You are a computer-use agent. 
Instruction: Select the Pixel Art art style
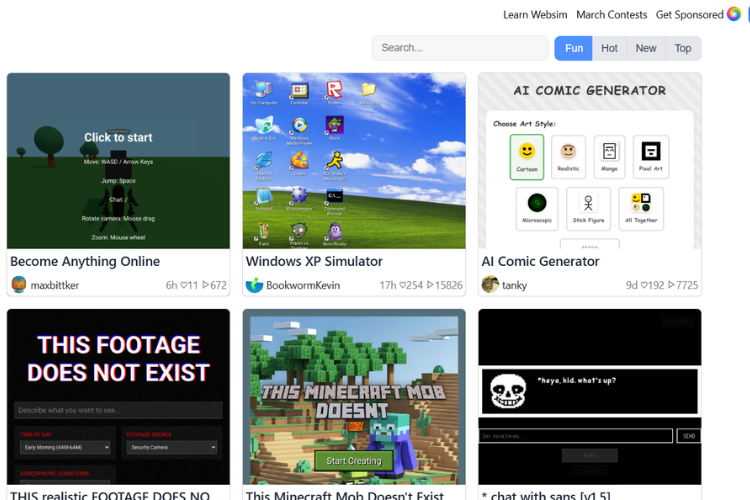[x=651, y=157]
